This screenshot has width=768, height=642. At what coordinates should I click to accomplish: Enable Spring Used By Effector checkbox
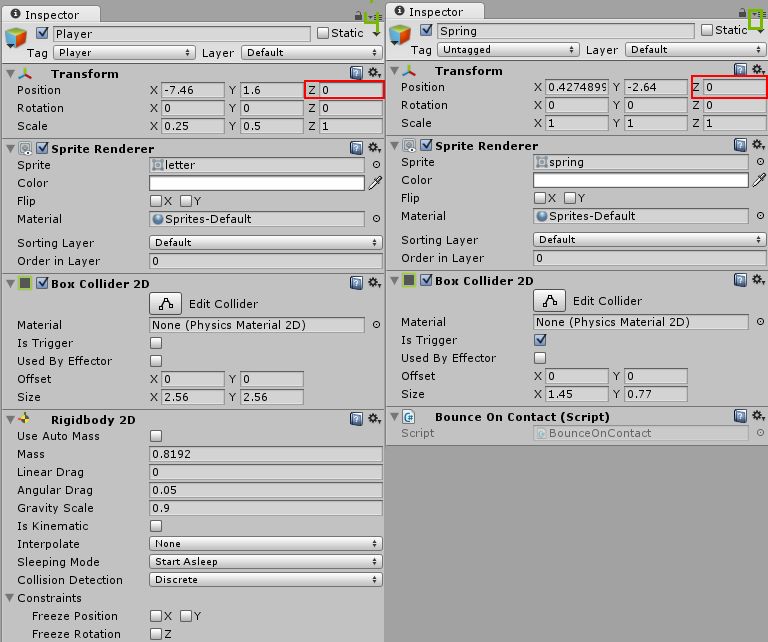(540, 358)
